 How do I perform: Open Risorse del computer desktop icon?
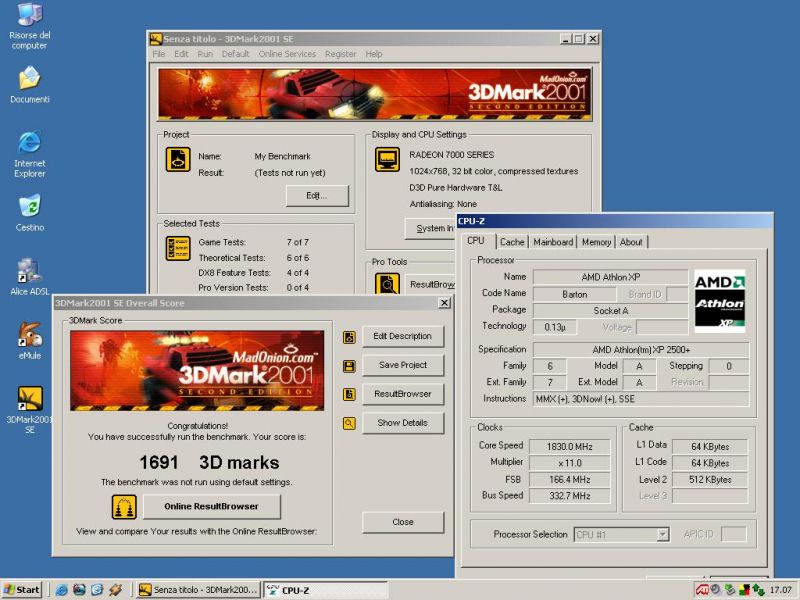30,26
